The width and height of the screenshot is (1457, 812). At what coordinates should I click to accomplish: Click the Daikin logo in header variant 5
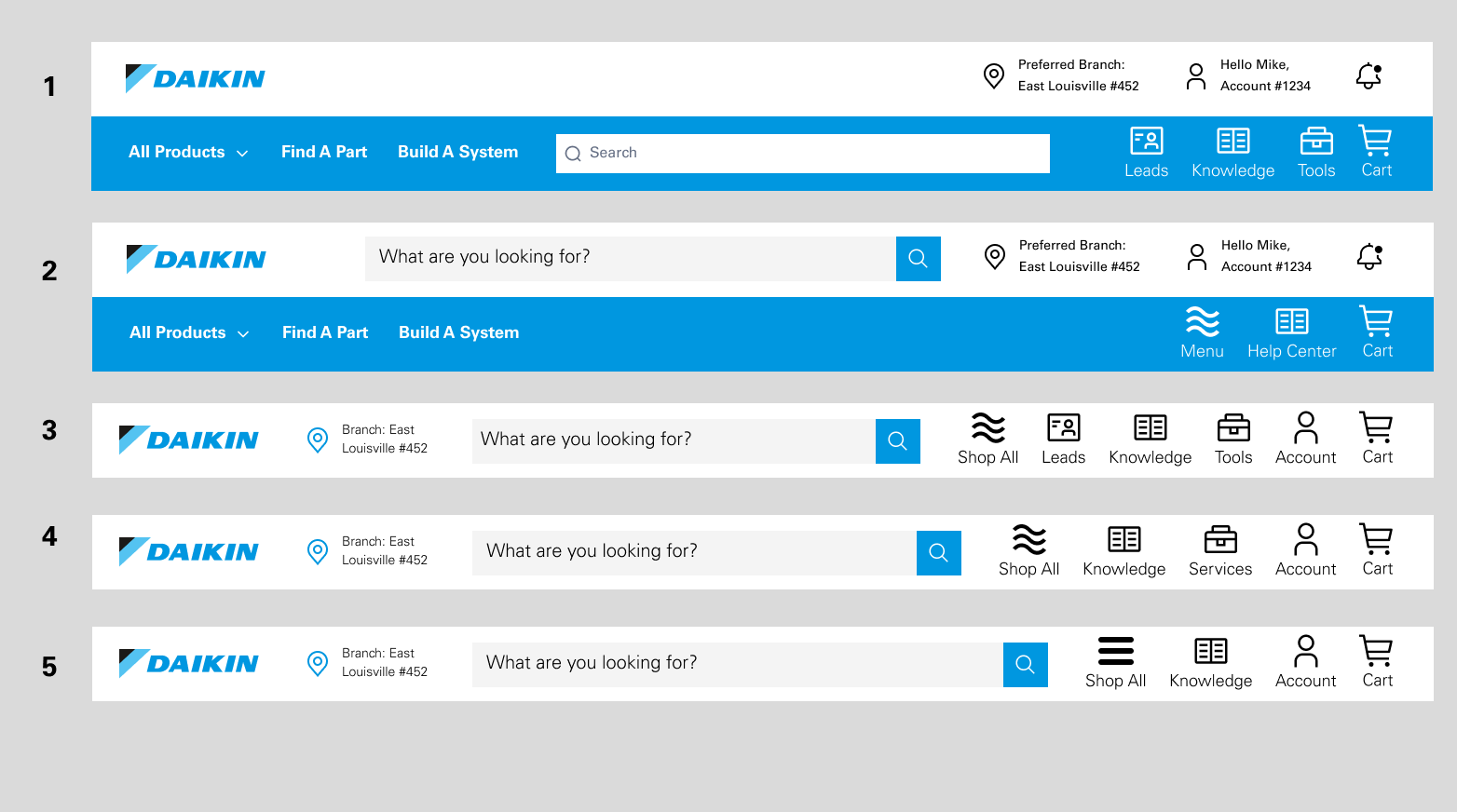189,663
